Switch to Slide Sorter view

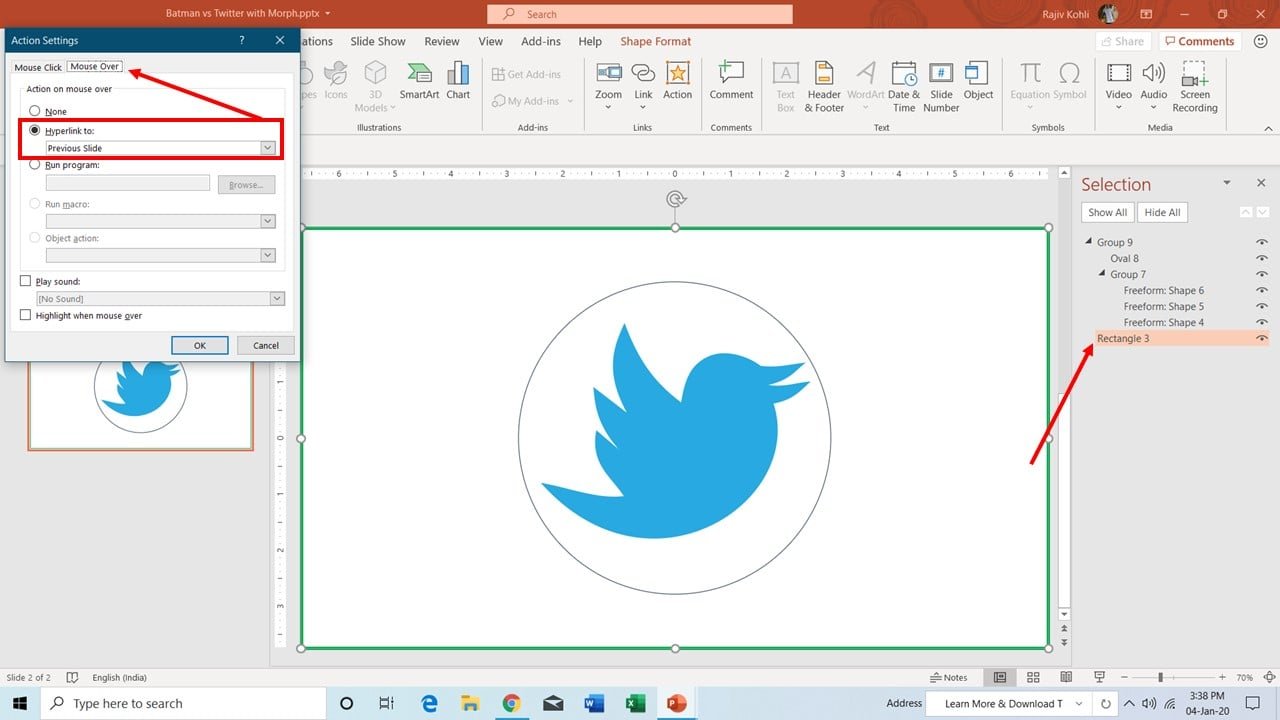(1033, 677)
